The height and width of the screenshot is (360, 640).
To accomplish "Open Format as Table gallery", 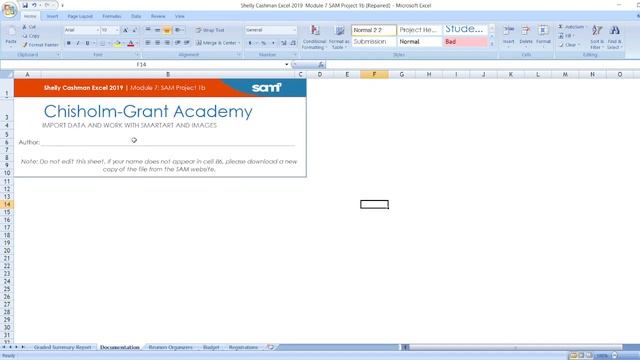I will point(339,37).
